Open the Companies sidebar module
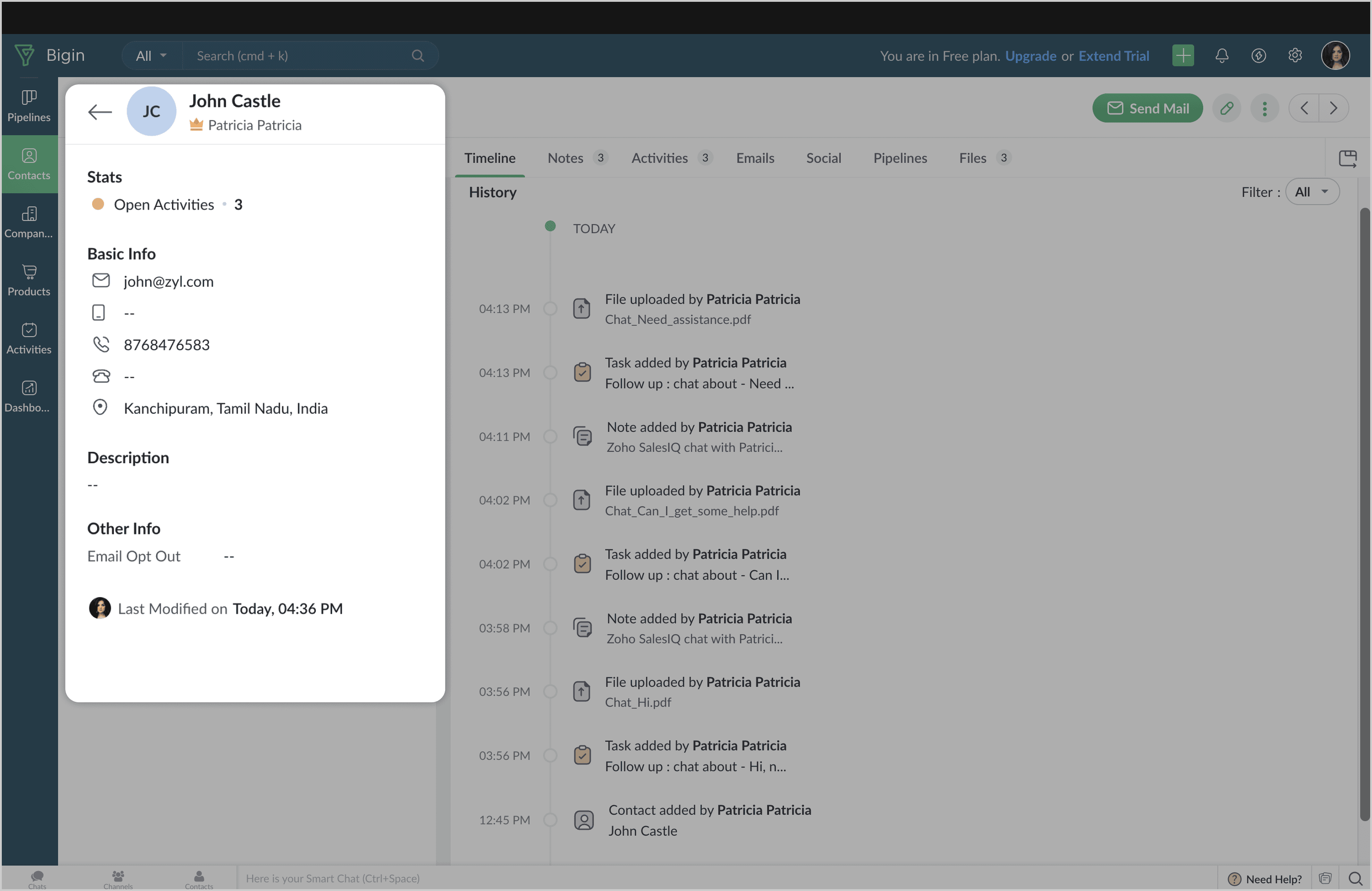The image size is (1372, 891). click(29, 222)
